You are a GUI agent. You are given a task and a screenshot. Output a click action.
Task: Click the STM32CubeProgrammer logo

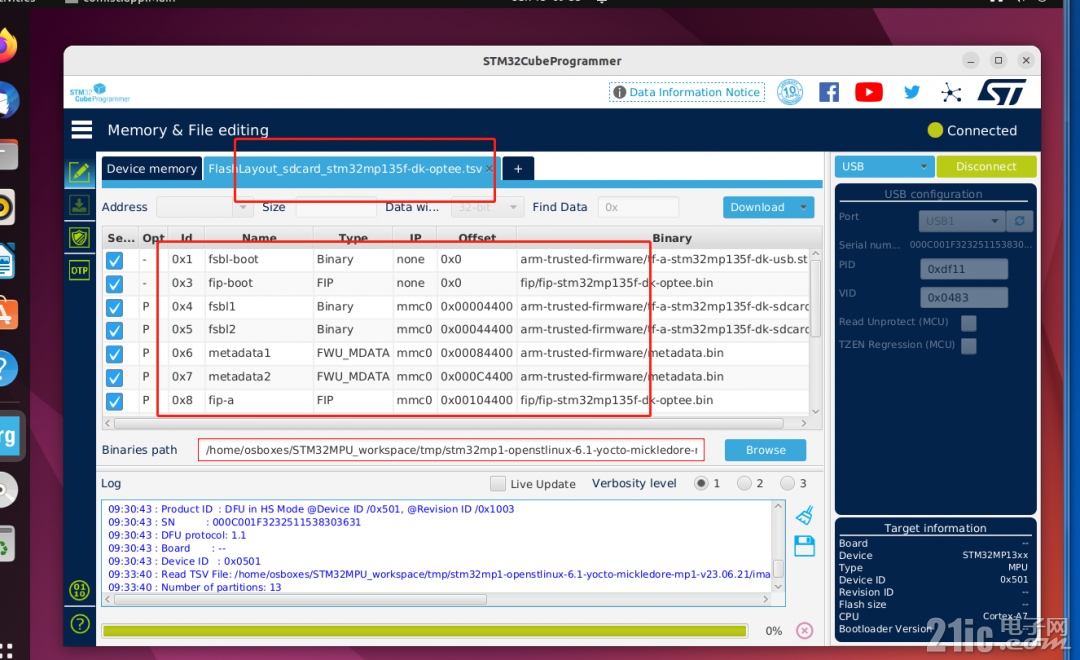point(100,93)
